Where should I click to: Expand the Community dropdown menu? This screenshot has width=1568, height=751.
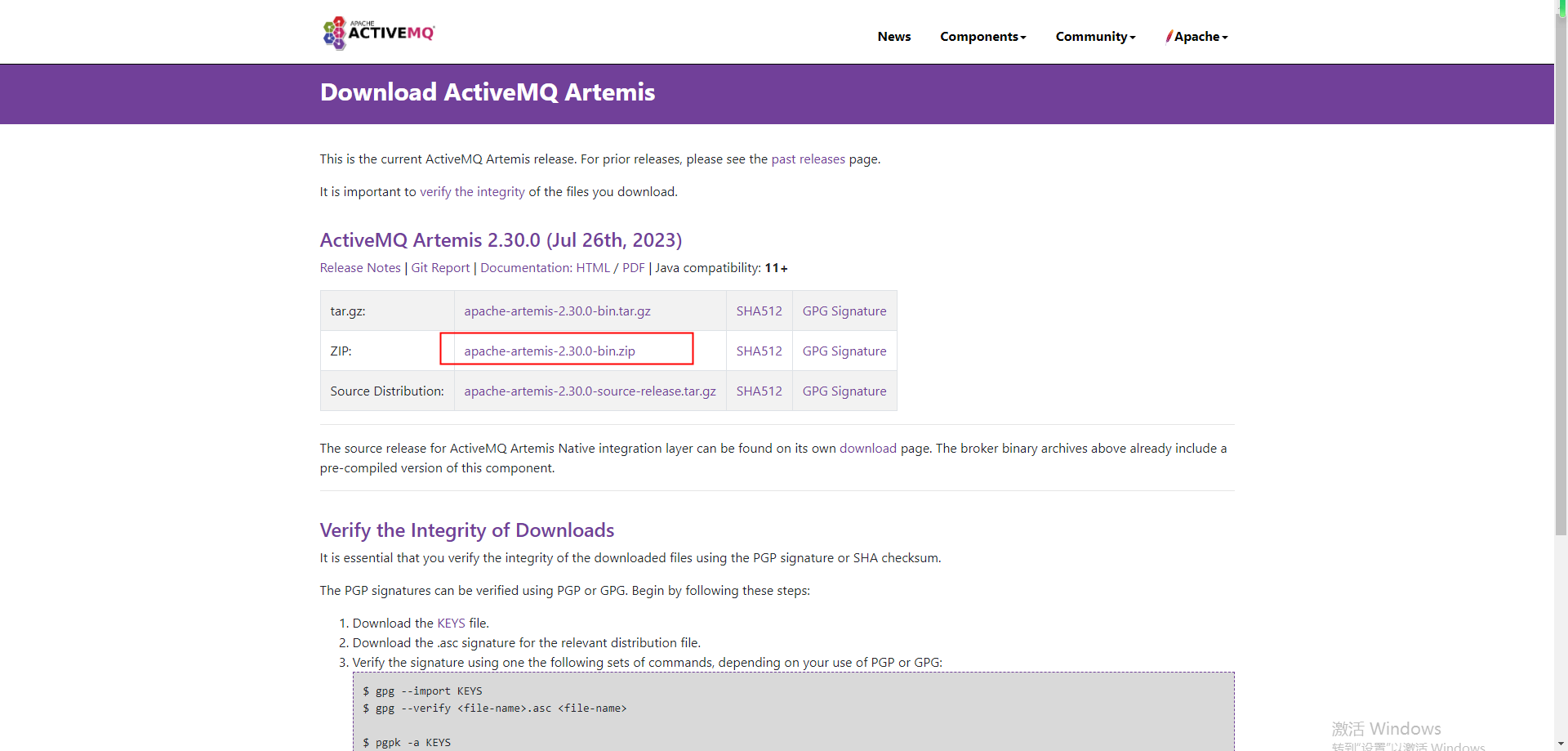pyautogui.click(x=1095, y=37)
